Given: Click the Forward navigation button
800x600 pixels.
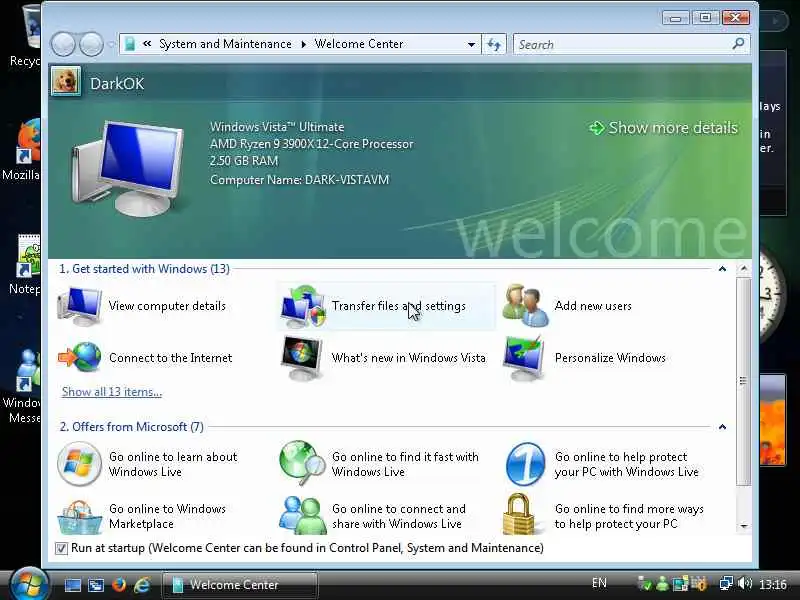Looking at the screenshot, I should [x=92, y=44].
